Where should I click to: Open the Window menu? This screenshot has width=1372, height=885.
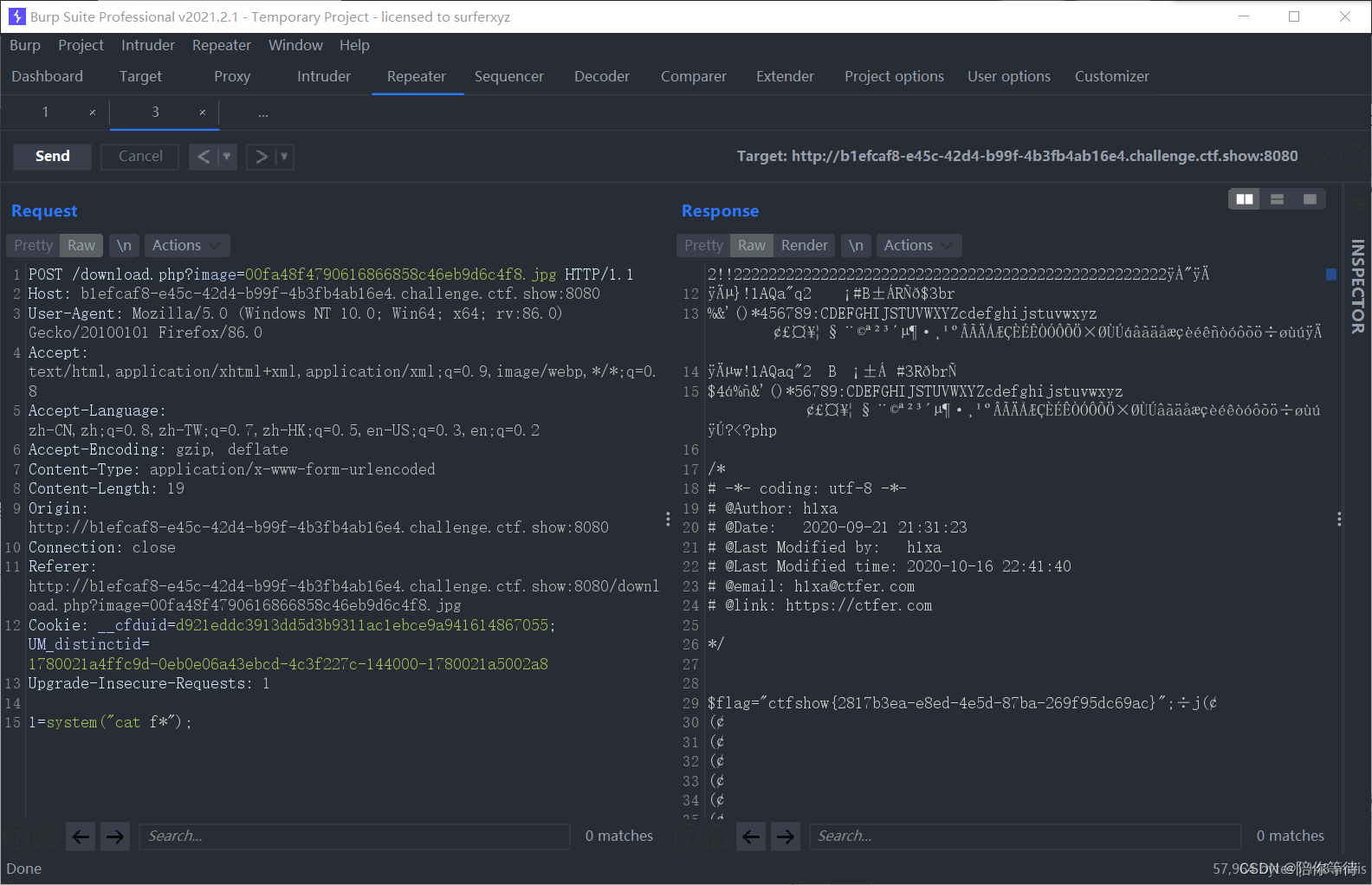(295, 45)
